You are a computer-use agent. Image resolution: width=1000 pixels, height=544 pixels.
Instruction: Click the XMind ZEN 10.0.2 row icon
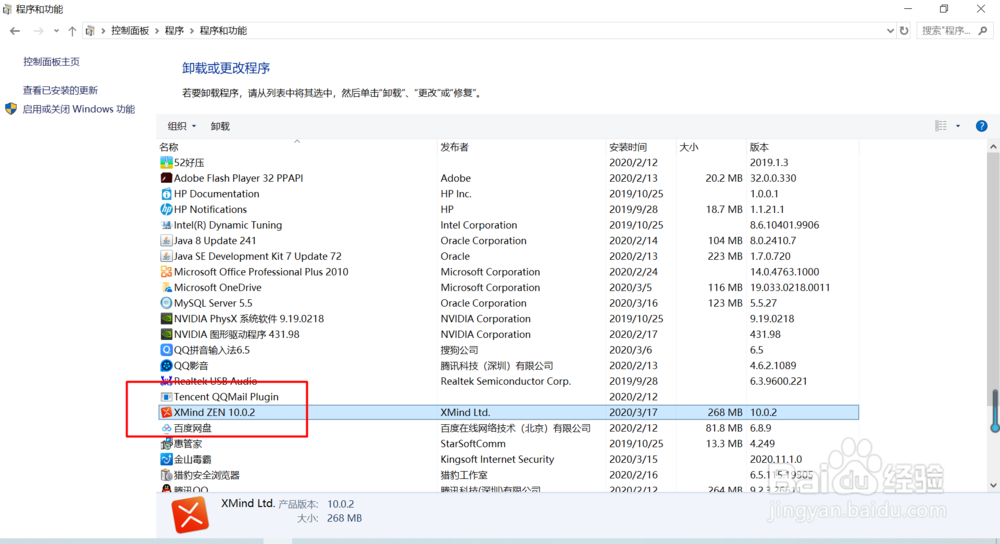point(166,413)
